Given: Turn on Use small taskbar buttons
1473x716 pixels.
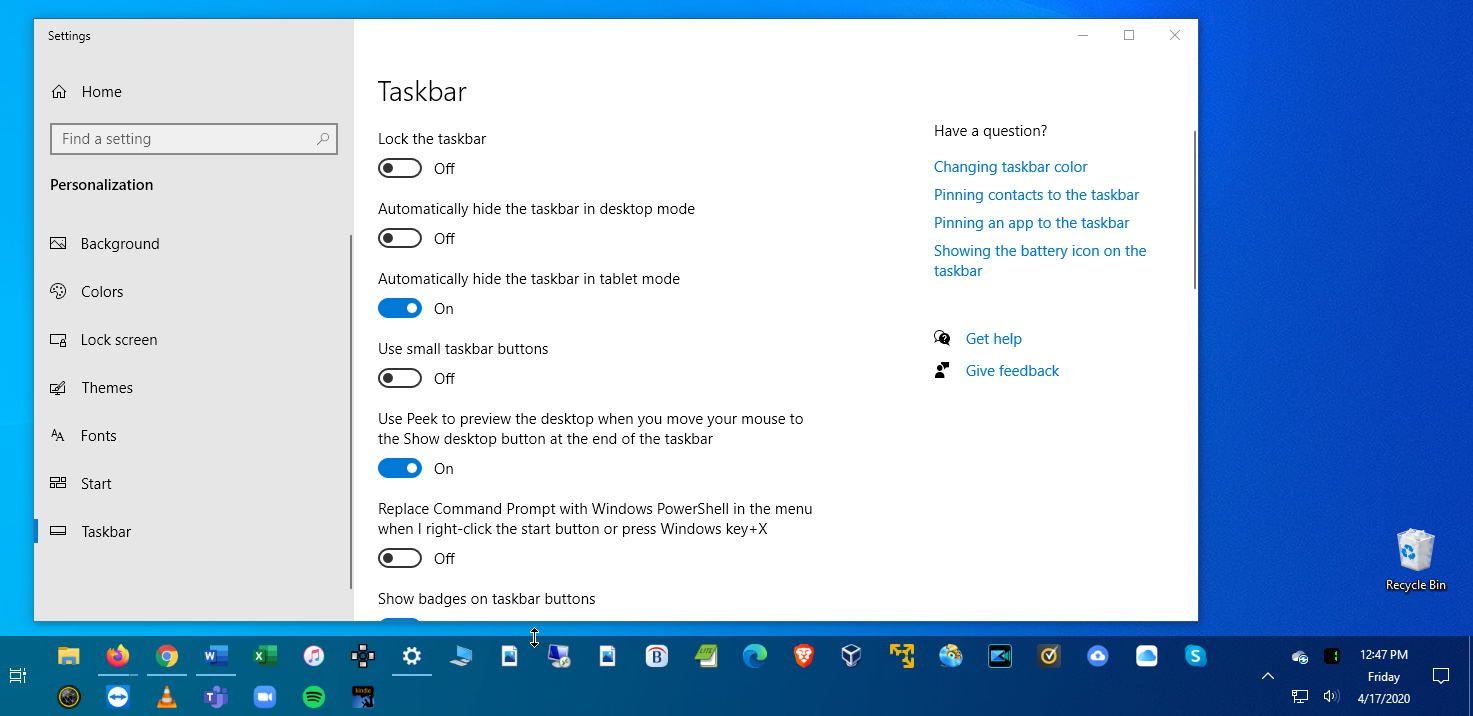Looking at the screenshot, I should 400,378.
